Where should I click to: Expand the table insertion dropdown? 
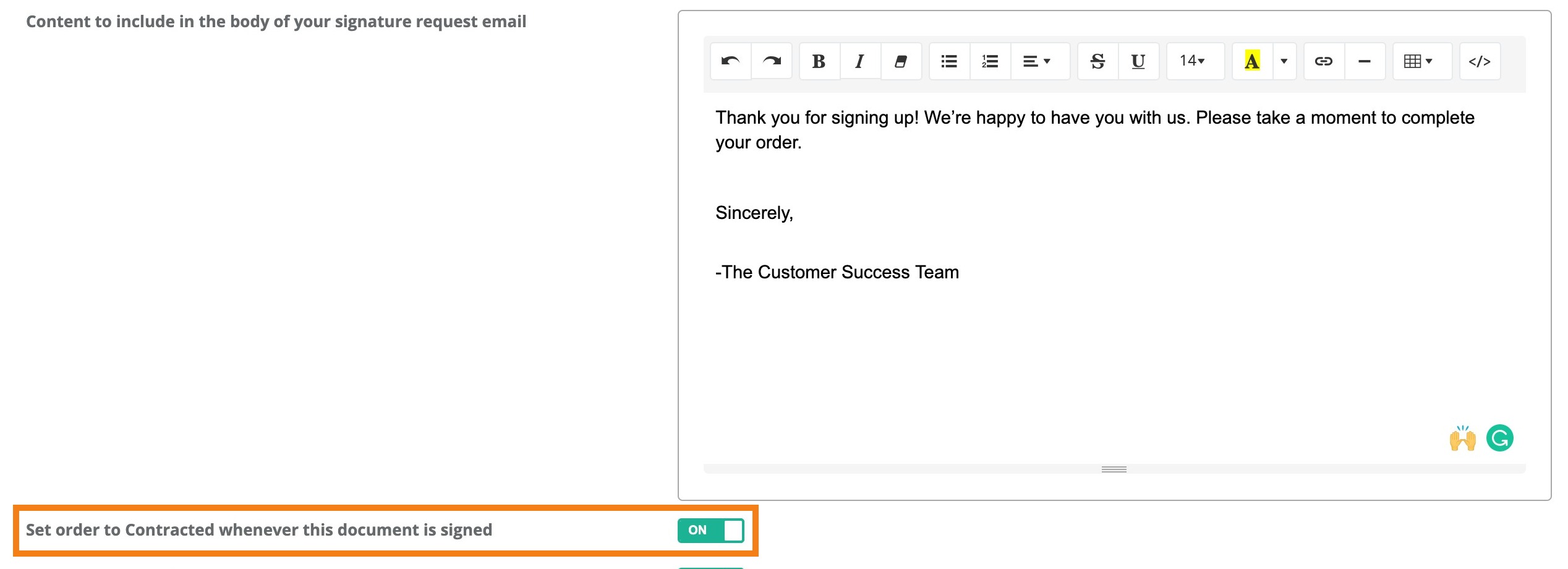pyautogui.click(x=1421, y=61)
